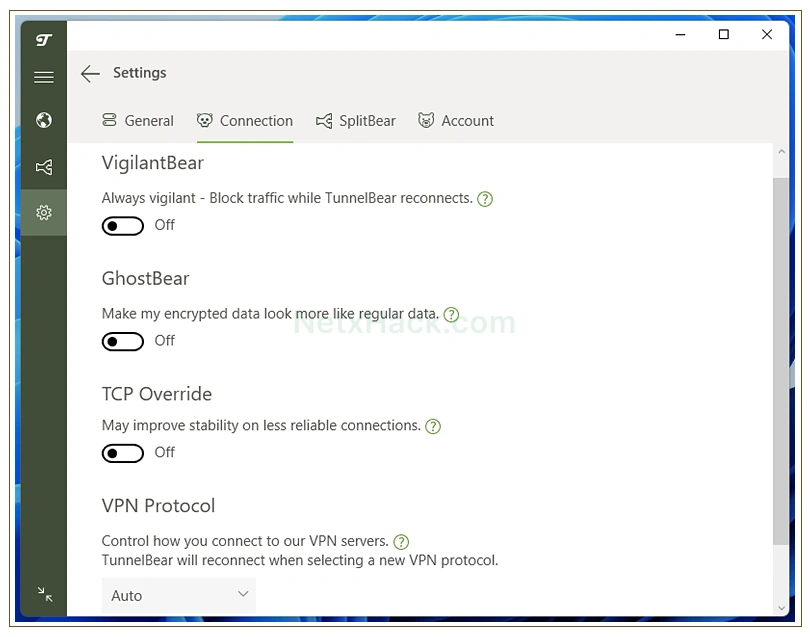The width and height of the screenshot is (810, 637).
Task: Click the VigilantBear heading
Action: (x=153, y=163)
